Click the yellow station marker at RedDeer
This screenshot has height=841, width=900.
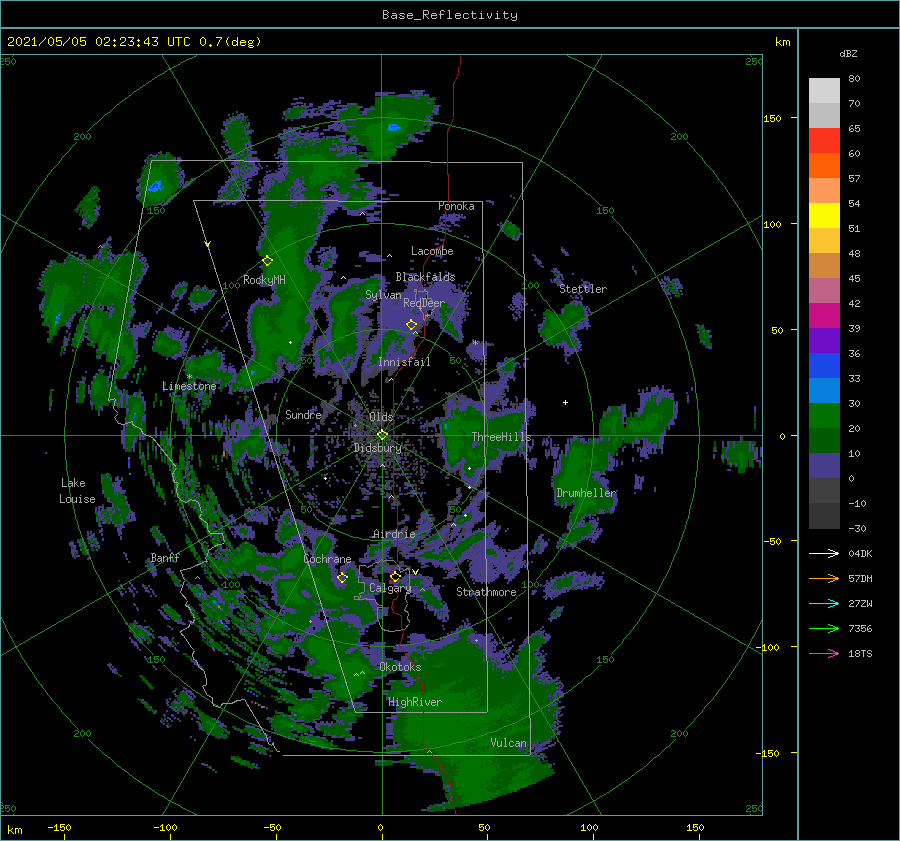click(x=411, y=324)
